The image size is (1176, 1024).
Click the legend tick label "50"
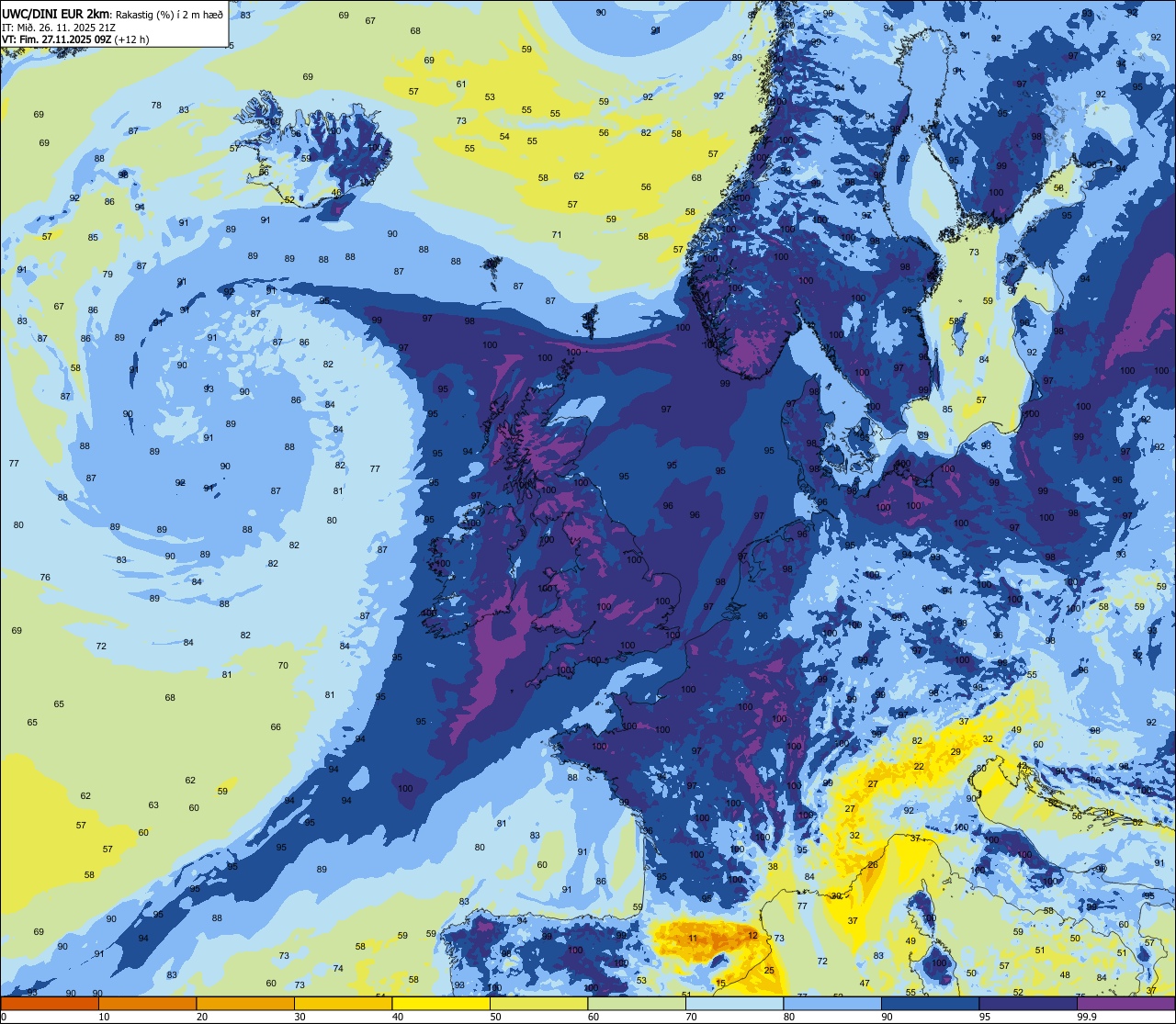pos(495,1017)
